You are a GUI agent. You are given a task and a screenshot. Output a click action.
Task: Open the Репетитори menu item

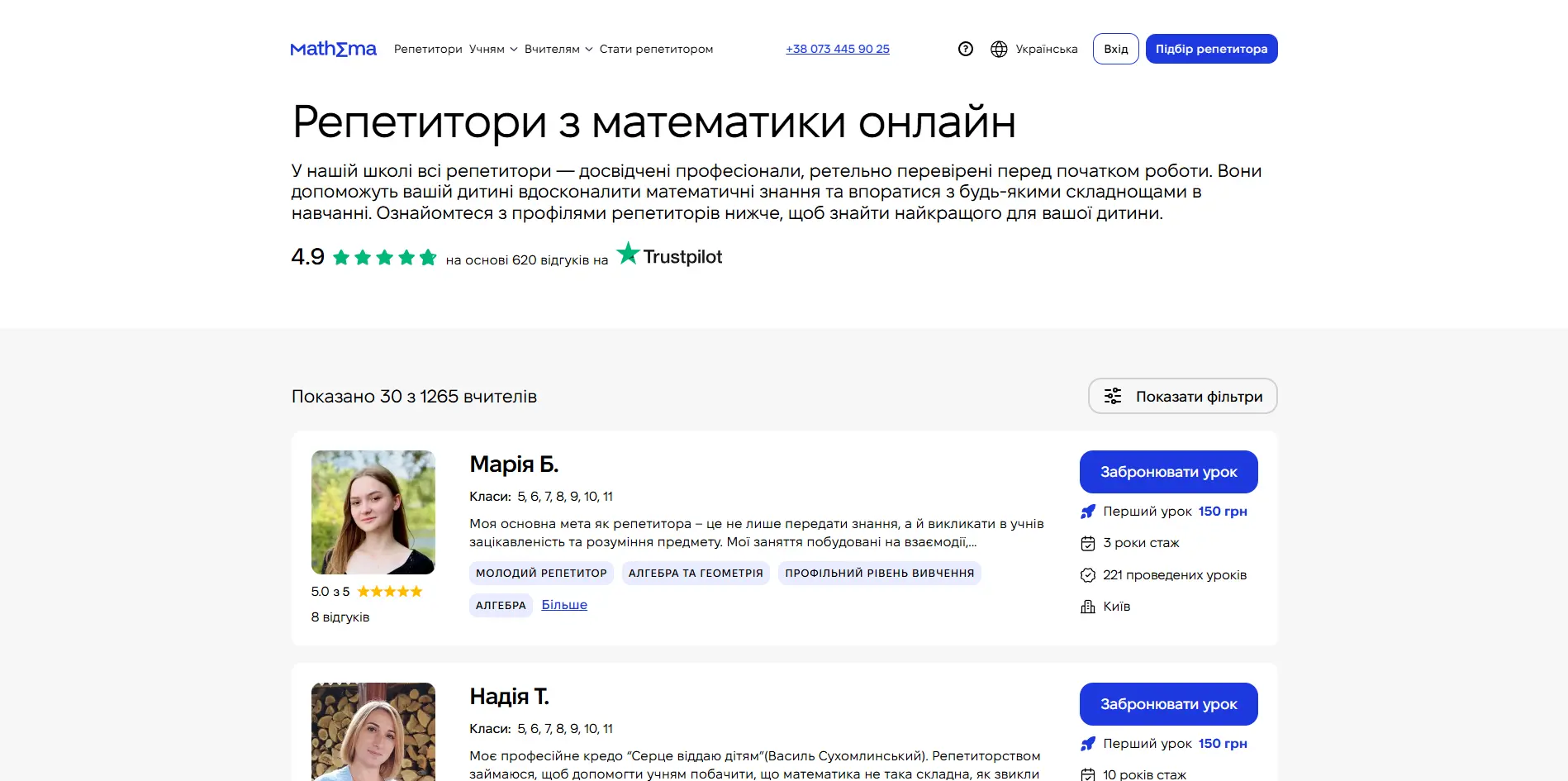click(x=427, y=49)
